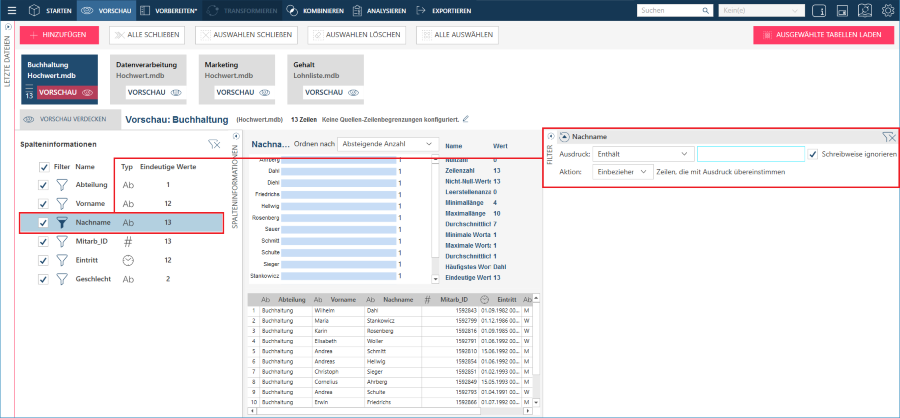The width and height of the screenshot is (900, 418).
Task: Open 'Absteigende Anzahl' sort order dropdown
Action: 388,144
